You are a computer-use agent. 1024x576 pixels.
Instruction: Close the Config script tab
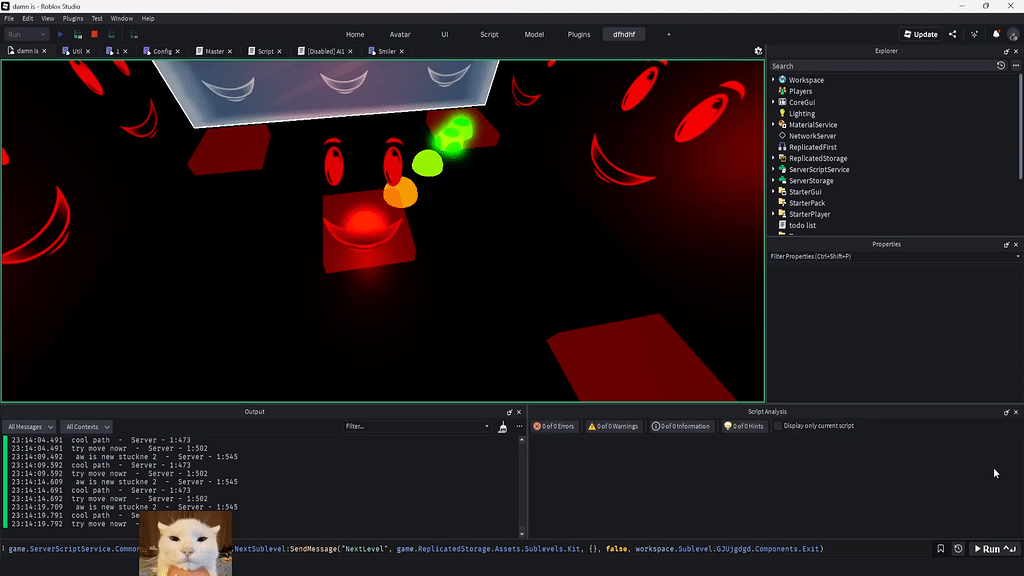pyautogui.click(x=178, y=51)
